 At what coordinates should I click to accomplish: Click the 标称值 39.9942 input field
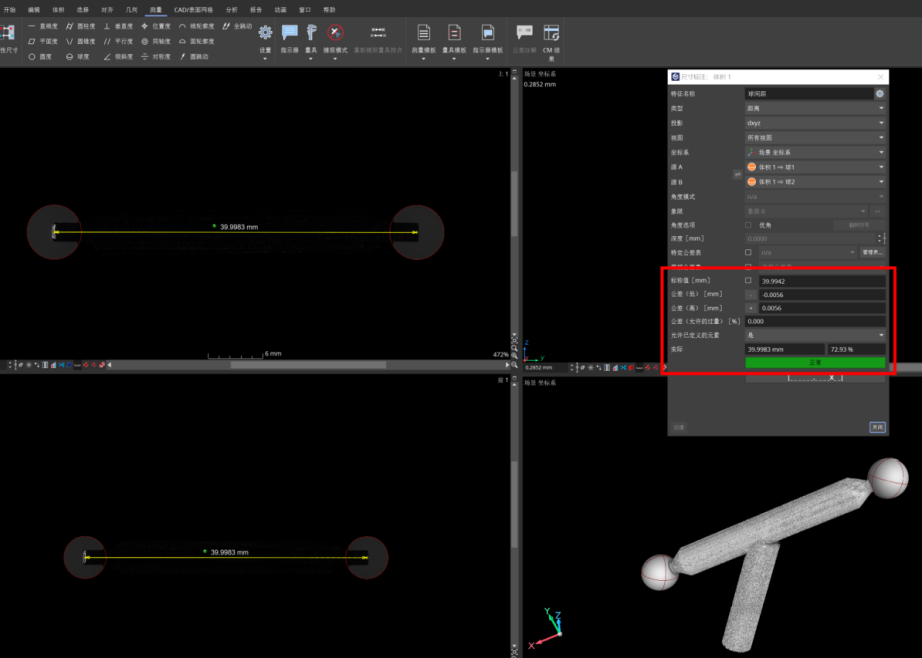pyautogui.click(x=822, y=281)
